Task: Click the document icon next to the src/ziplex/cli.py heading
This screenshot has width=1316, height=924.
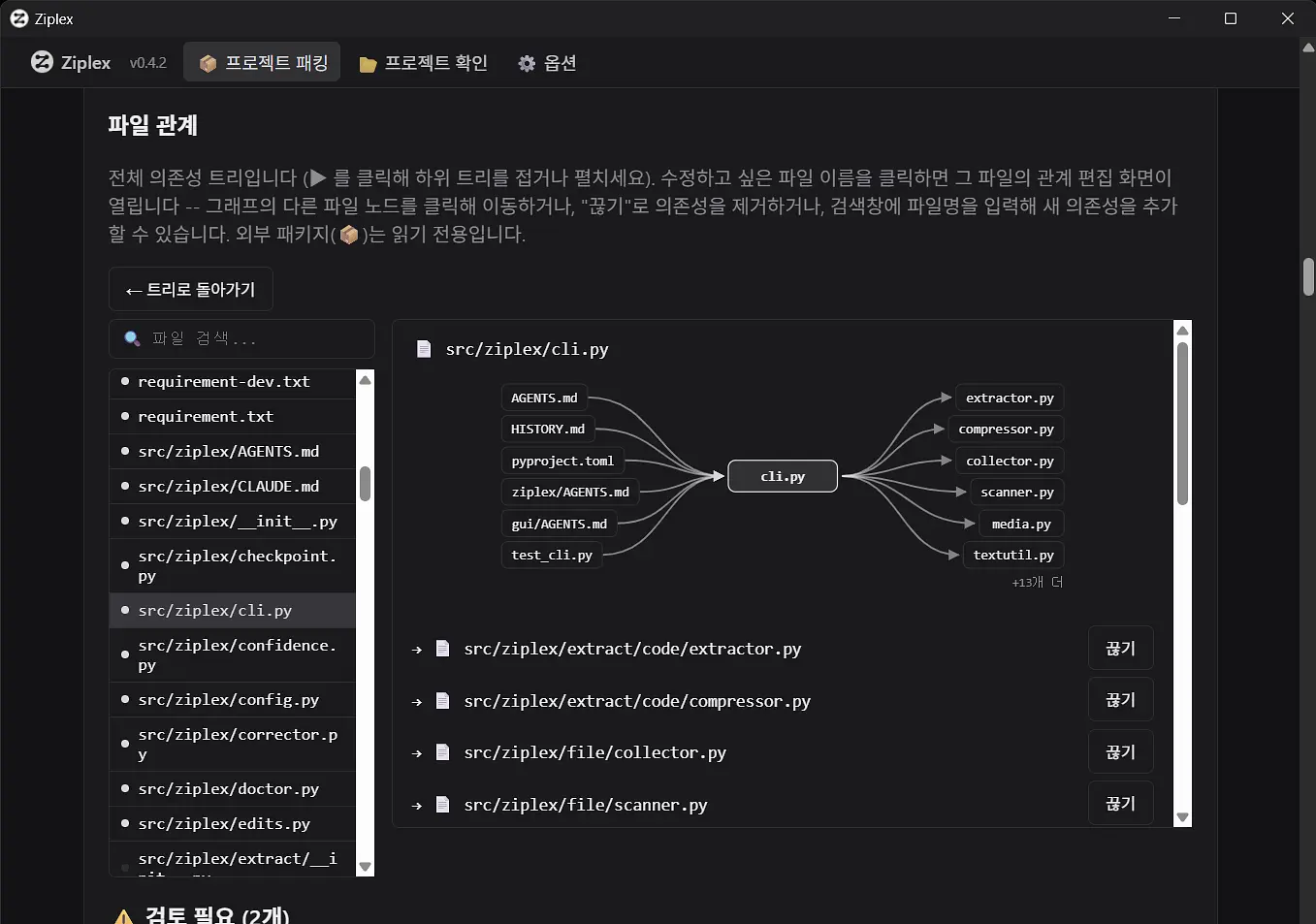Action: [424, 348]
